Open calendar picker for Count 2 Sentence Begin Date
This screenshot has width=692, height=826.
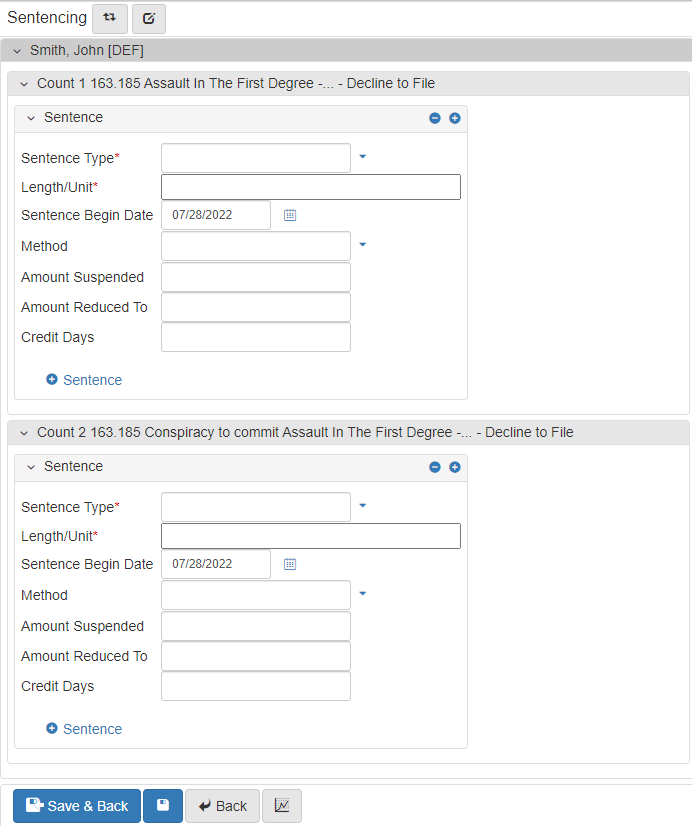tap(290, 564)
